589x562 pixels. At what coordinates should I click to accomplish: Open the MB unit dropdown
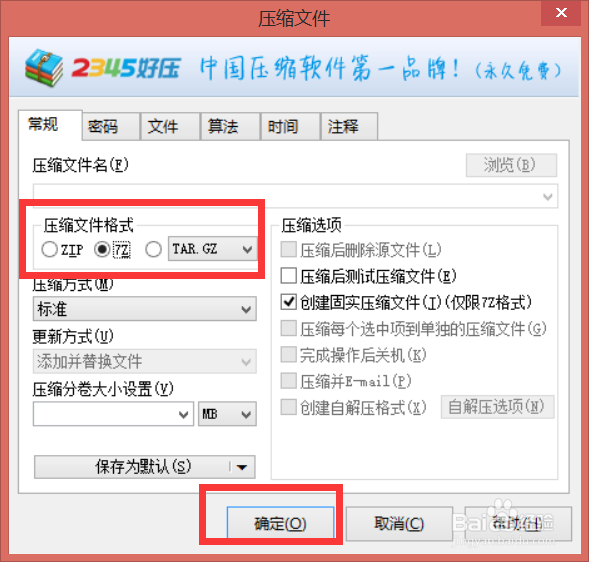point(227,414)
